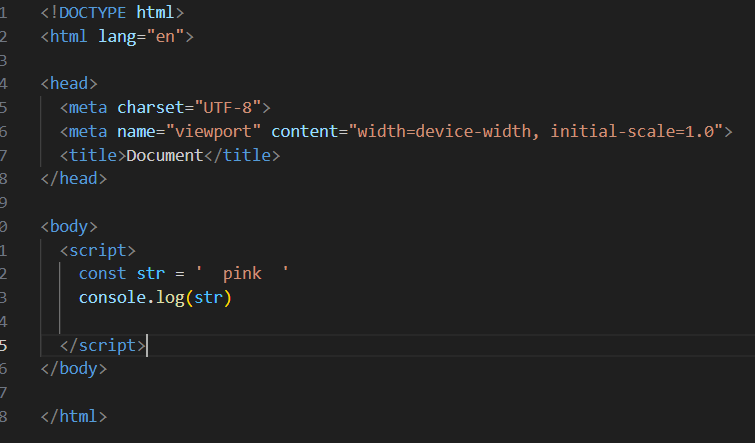This screenshot has width=755, height=443.
Task: Click the const keyword
Action: pos(102,274)
